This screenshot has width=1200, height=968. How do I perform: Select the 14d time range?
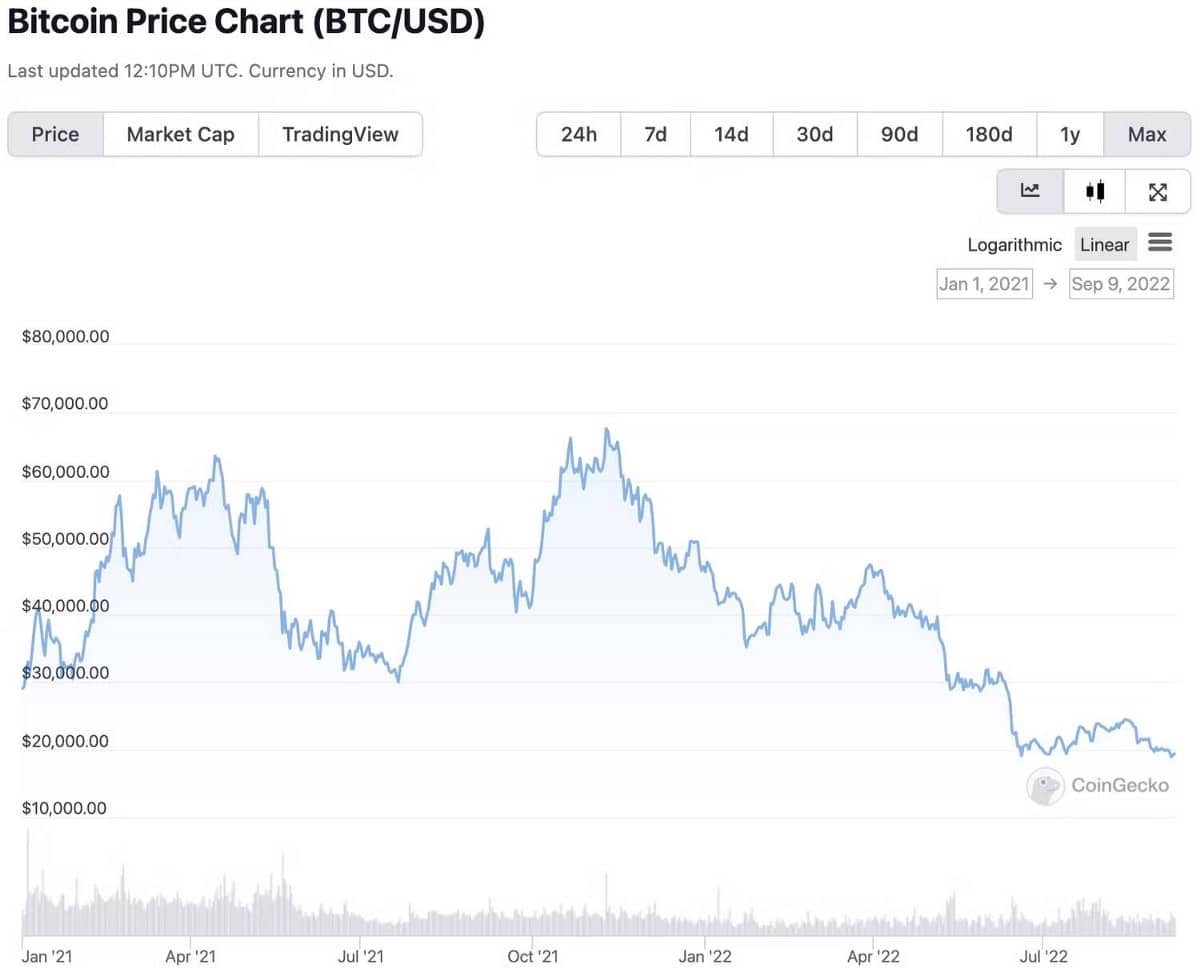pyautogui.click(x=731, y=134)
